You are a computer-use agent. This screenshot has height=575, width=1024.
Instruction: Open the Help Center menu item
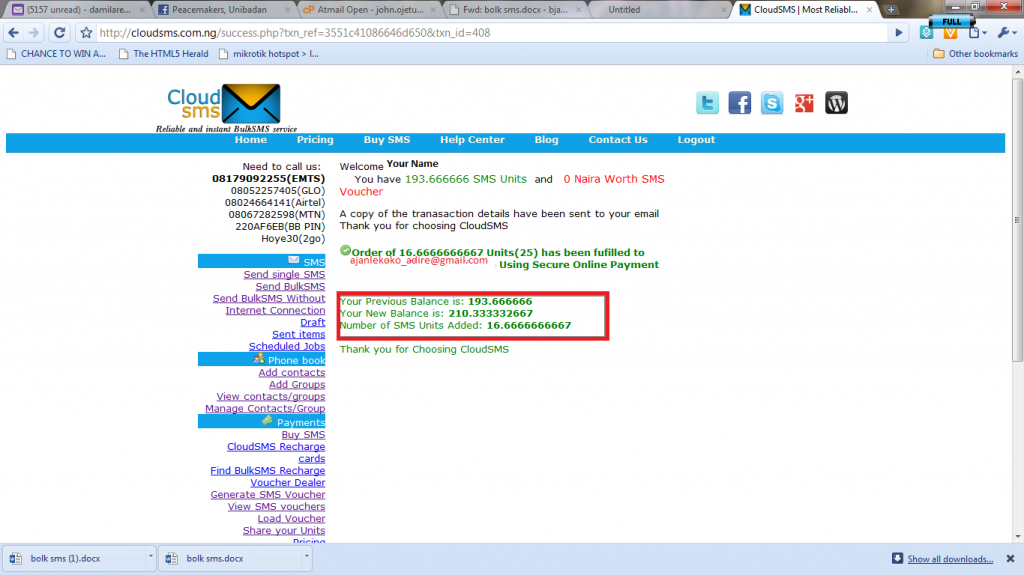472,140
